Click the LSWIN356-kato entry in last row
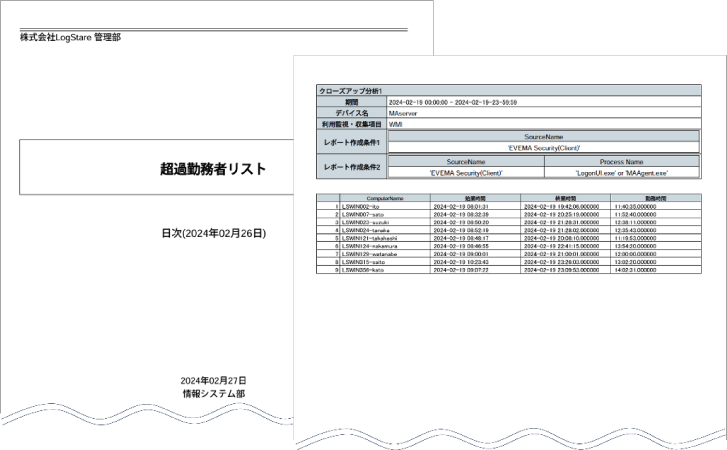Screen dimensions: 727x450 pos(358,269)
